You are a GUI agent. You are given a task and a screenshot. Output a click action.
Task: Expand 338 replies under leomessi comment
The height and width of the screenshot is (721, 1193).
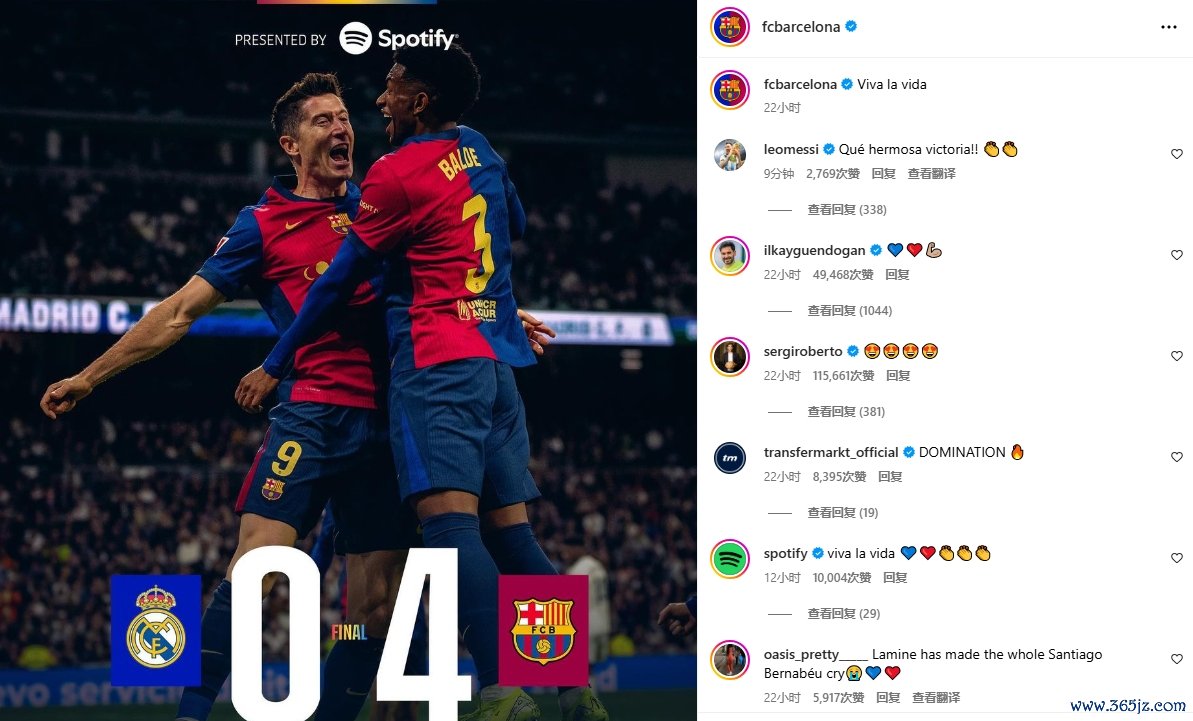pos(847,210)
